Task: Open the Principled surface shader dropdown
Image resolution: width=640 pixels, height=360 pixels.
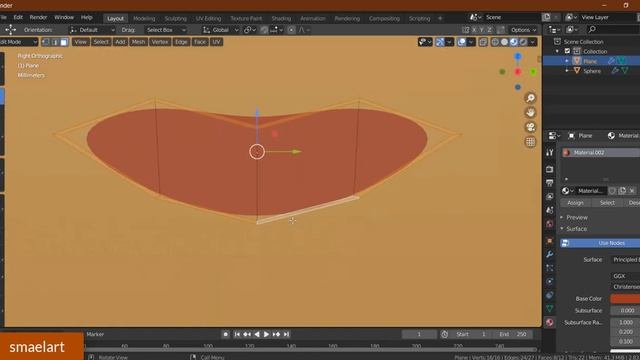Action: tap(625, 260)
